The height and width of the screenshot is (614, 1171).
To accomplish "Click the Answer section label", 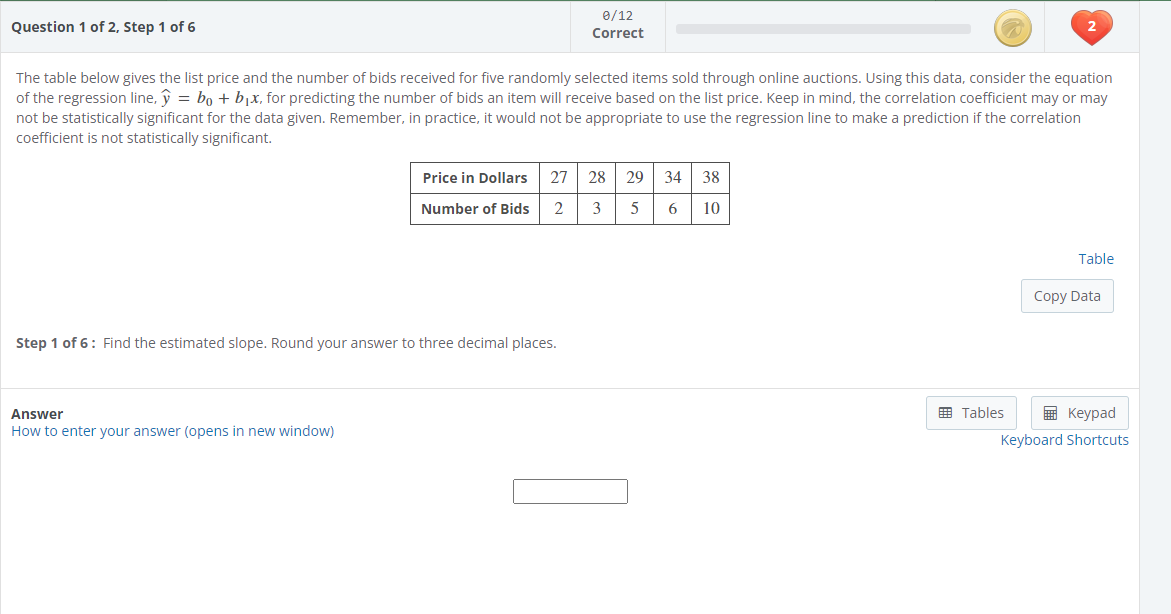I will coord(37,413).
